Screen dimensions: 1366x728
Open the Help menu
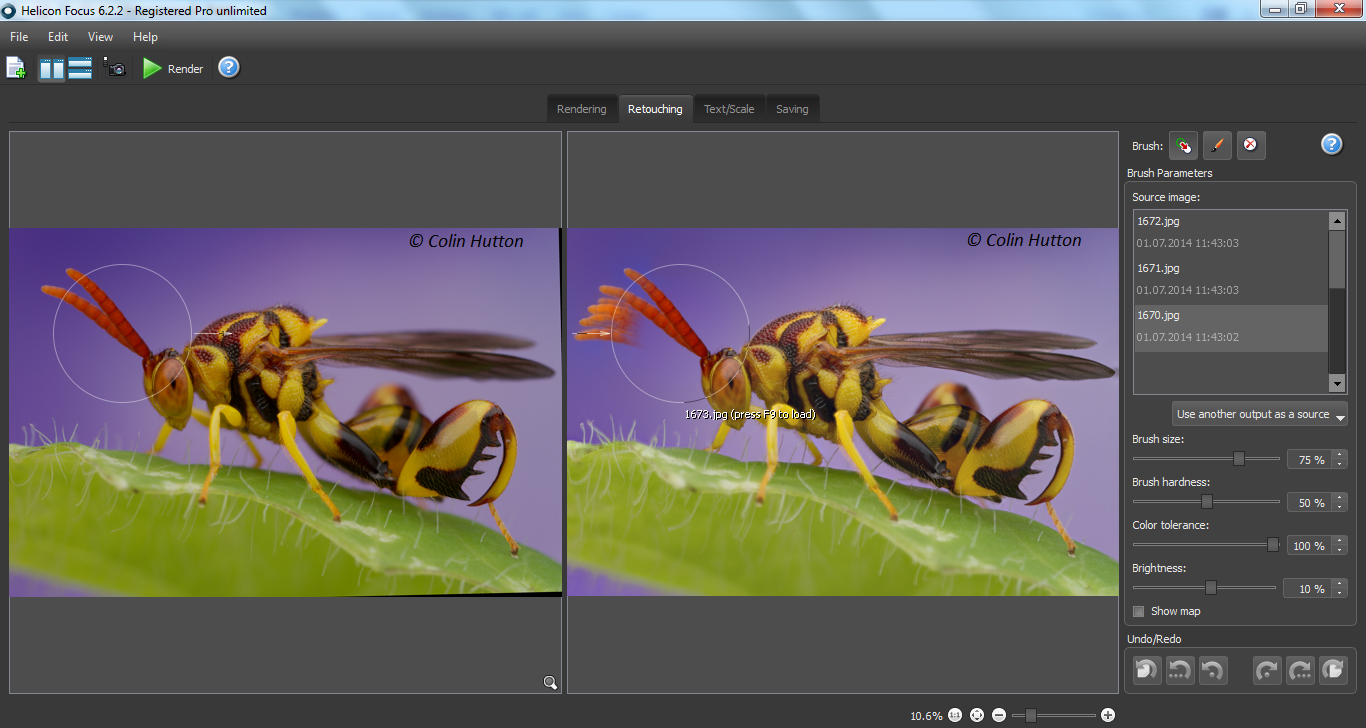coord(145,37)
